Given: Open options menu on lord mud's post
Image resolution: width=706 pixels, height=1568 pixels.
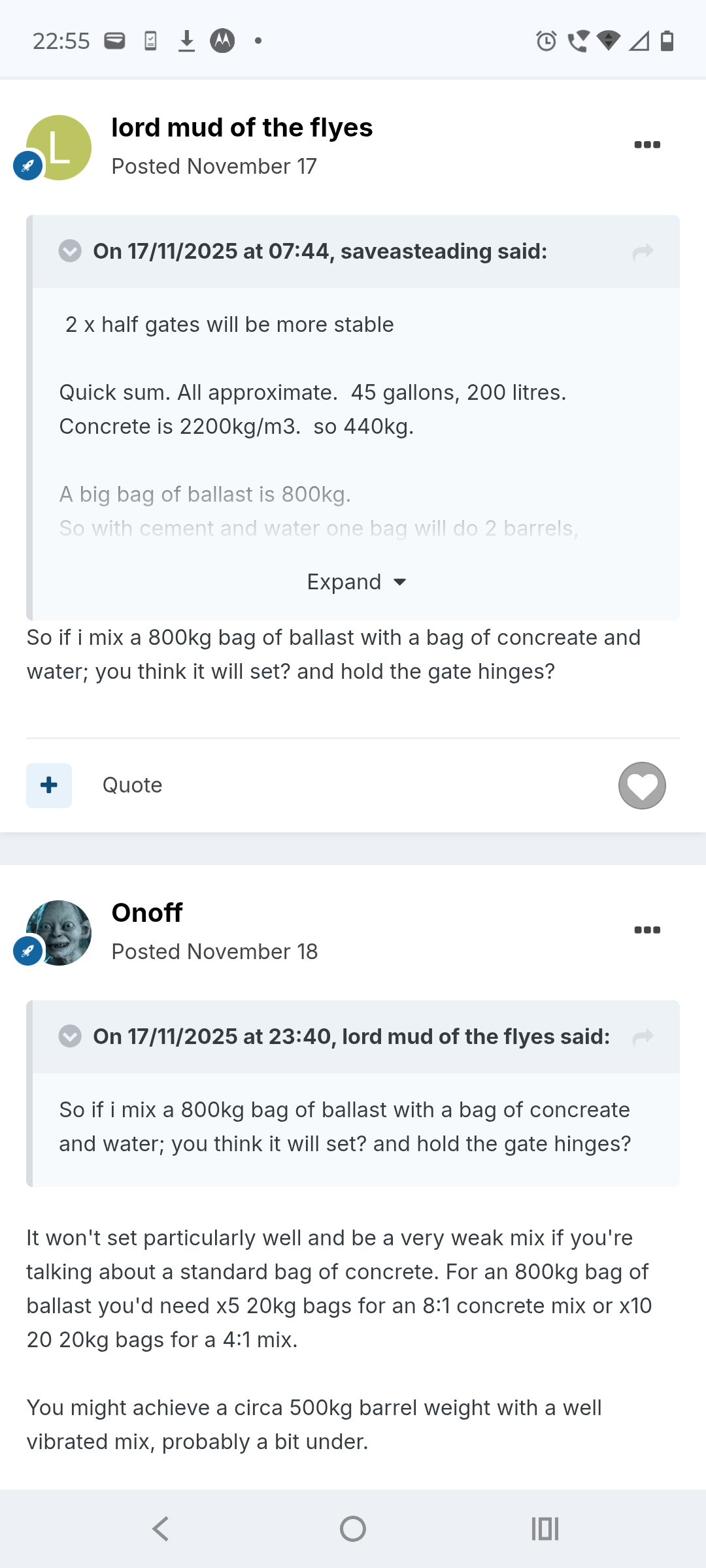Looking at the screenshot, I should point(647,145).
